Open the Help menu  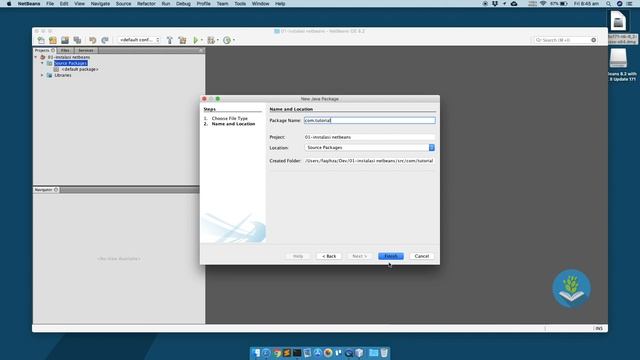[280, 4]
